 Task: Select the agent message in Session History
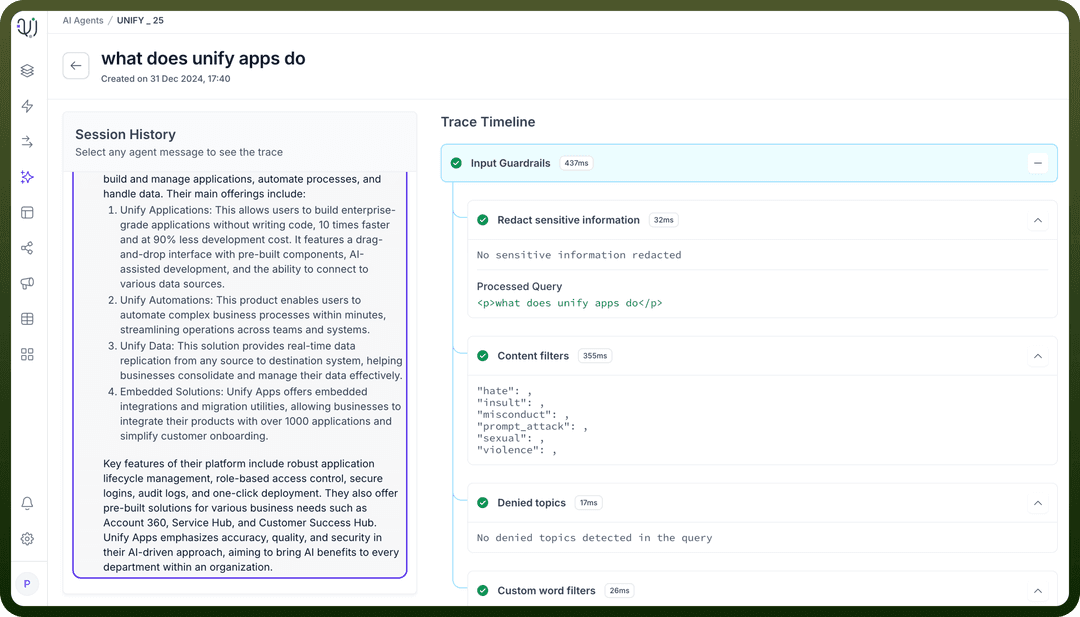click(240, 375)
